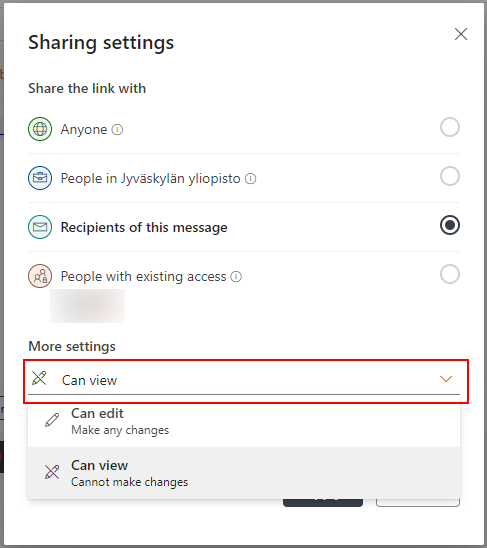This screenshot has width=487, height=548.
Task: Choose Can edit from the permission list
Action: pos(244,421)
